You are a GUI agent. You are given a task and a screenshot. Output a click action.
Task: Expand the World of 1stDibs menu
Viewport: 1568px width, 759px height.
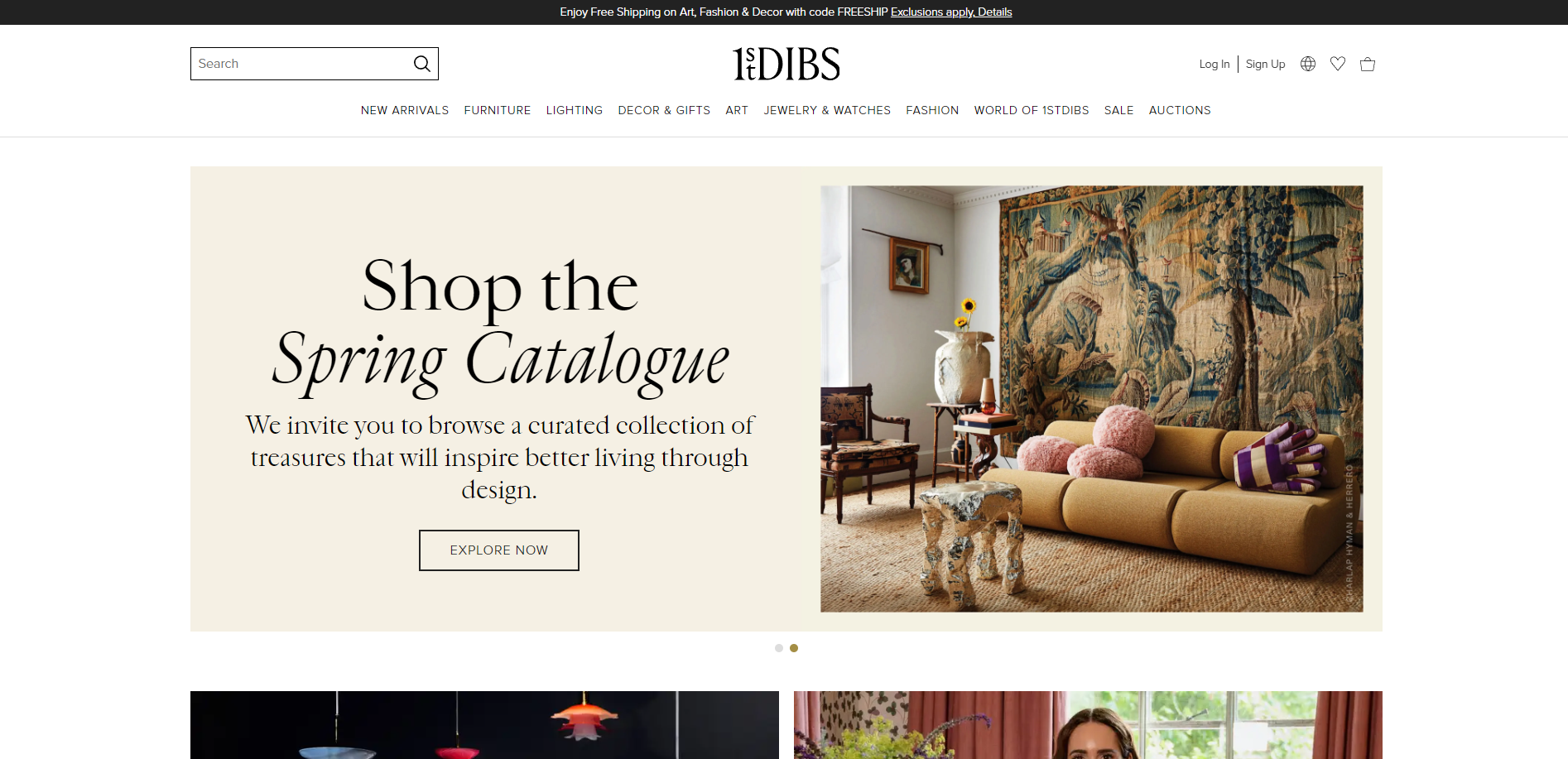point(1032,110)
